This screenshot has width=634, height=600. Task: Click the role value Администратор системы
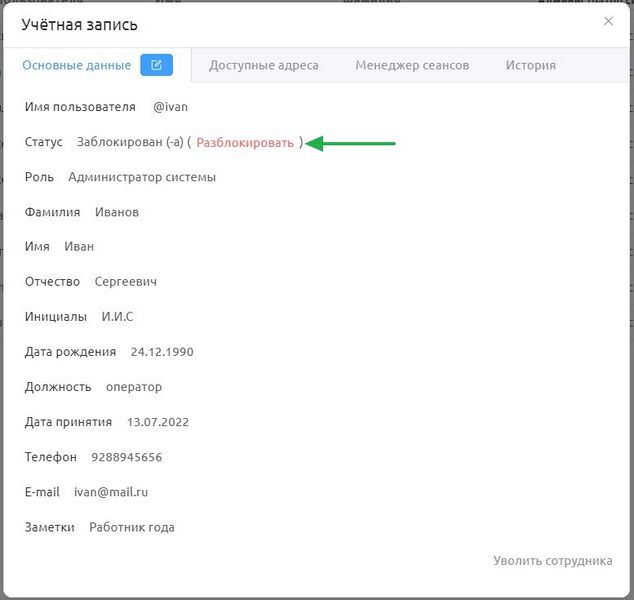[x=142, y=177]
